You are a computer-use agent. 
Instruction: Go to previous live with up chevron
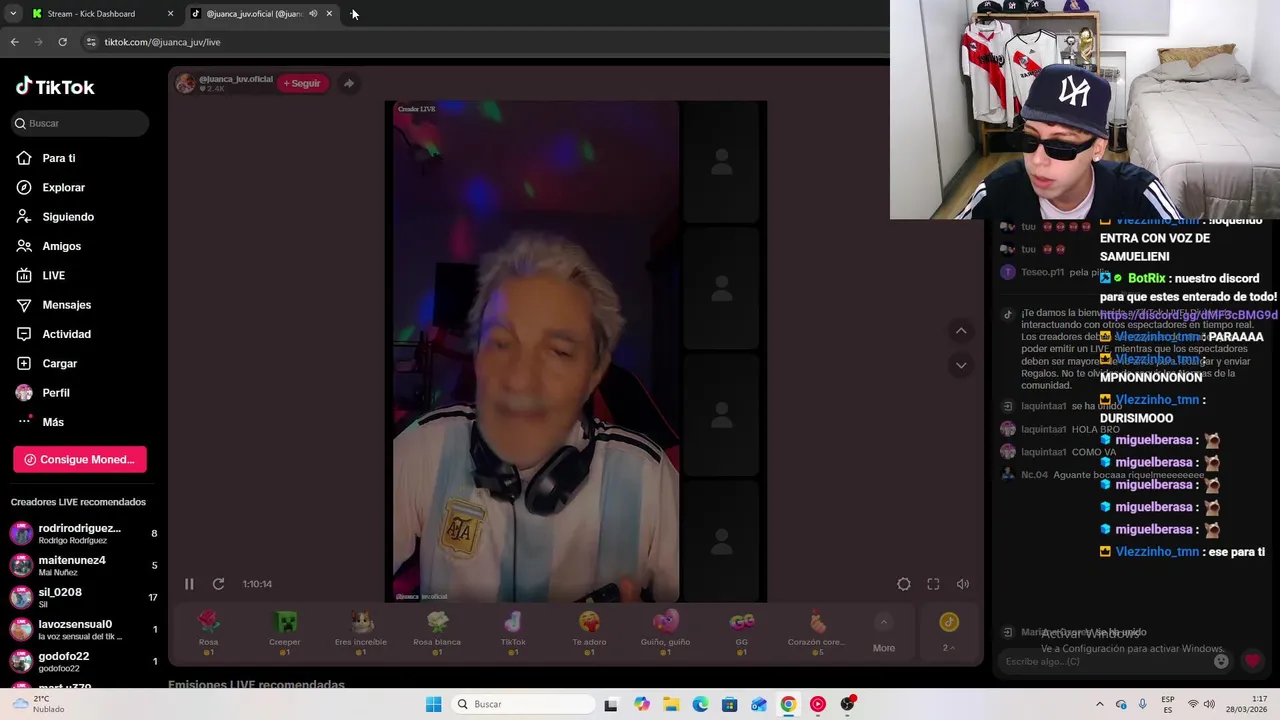click(x=961, y=331)
